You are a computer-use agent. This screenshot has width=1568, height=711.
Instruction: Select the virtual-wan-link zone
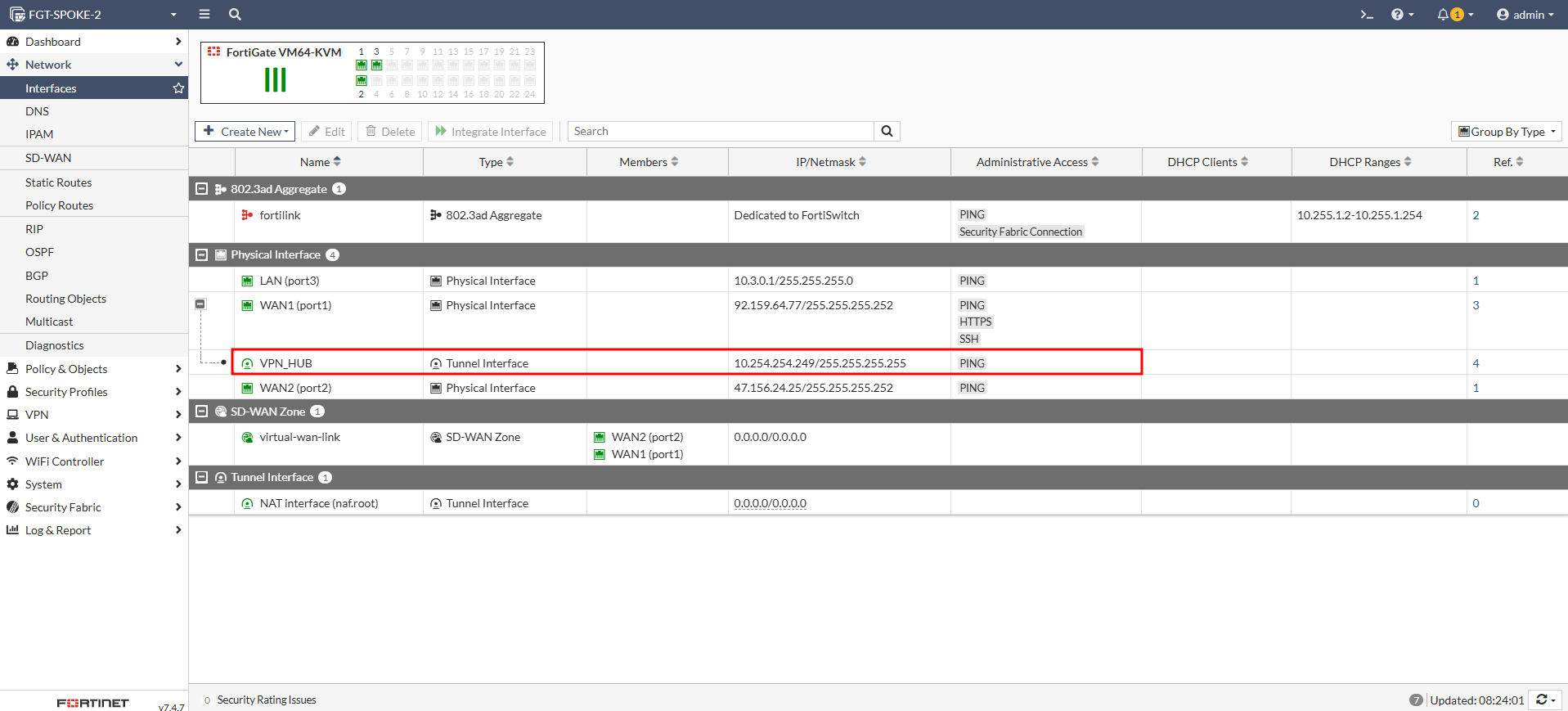click(x=878, y=444)
